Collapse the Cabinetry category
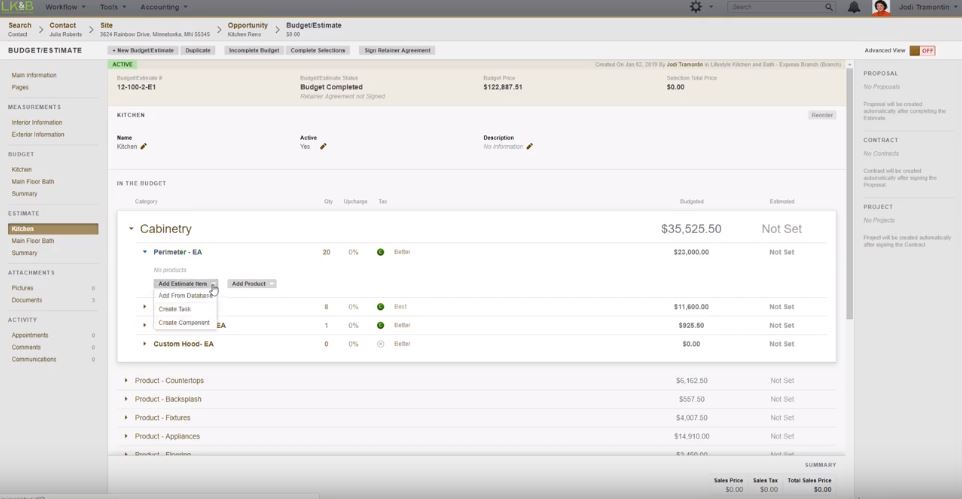This screenshot has height=499, width=962. click(x=131, y=229)
